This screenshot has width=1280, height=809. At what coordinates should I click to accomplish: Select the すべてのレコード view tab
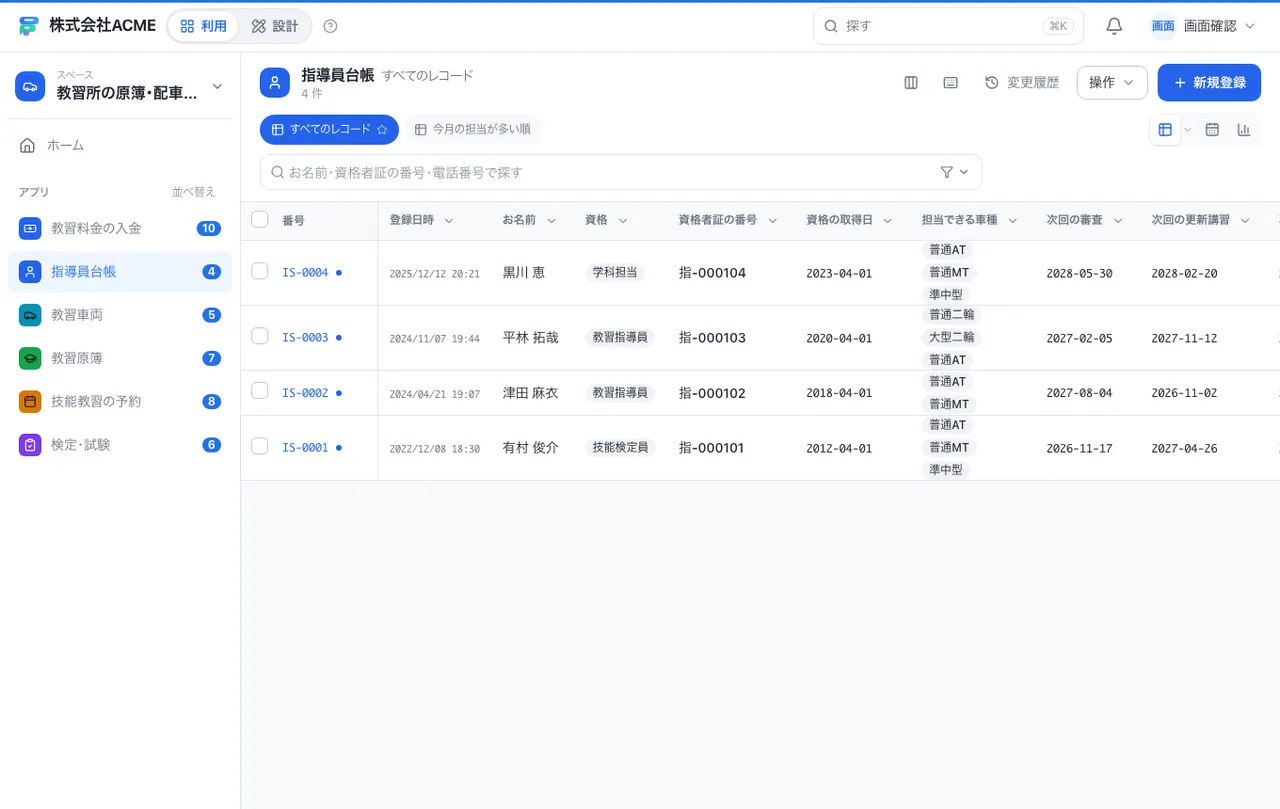[x=329, y=130]
